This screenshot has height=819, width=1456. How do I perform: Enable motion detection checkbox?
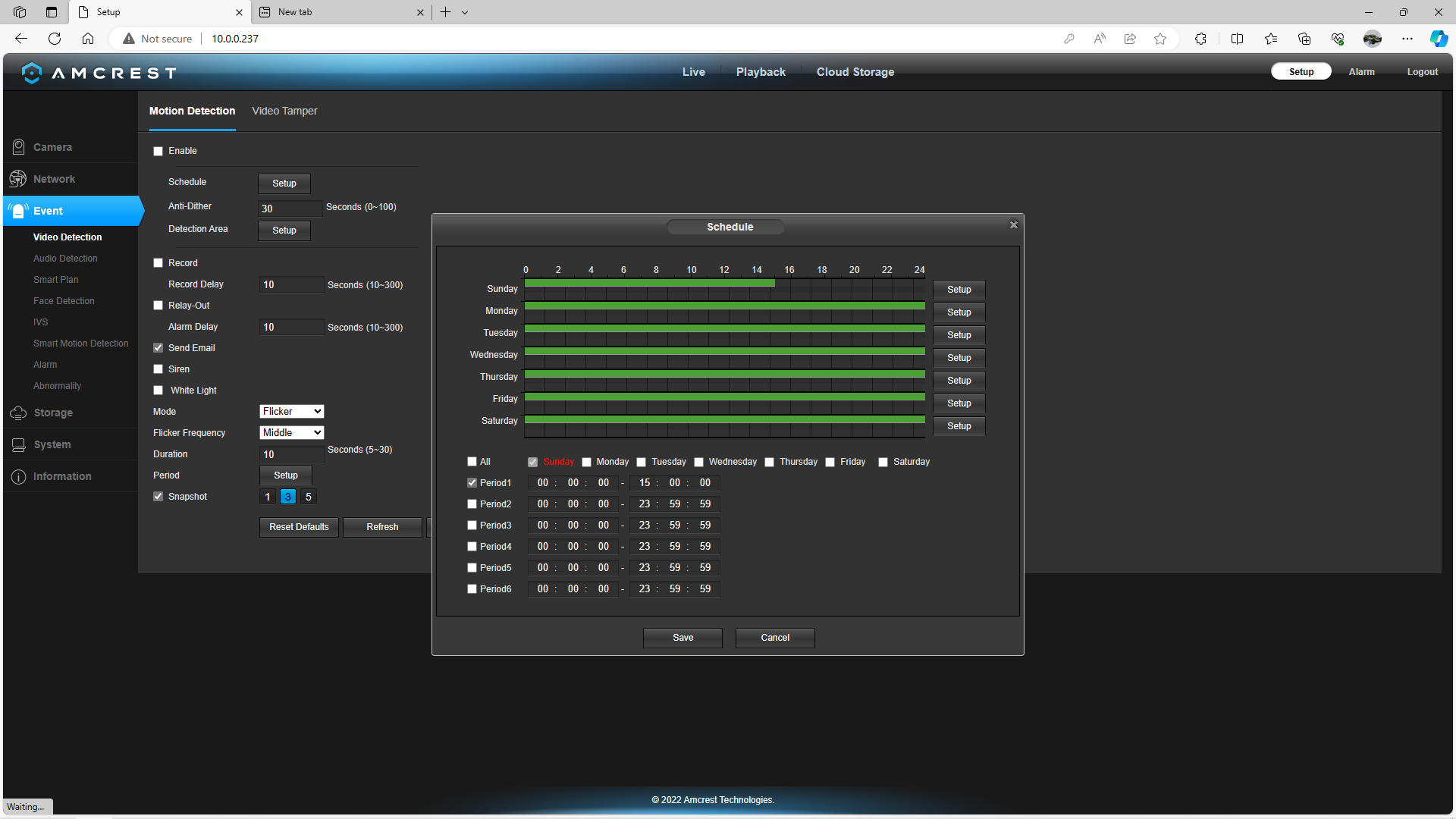tap(158, 152)
